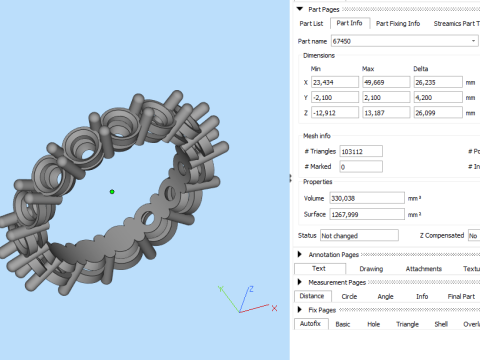
Task: Click the XYZ axis orientation indicator
Action: point(247,299)
